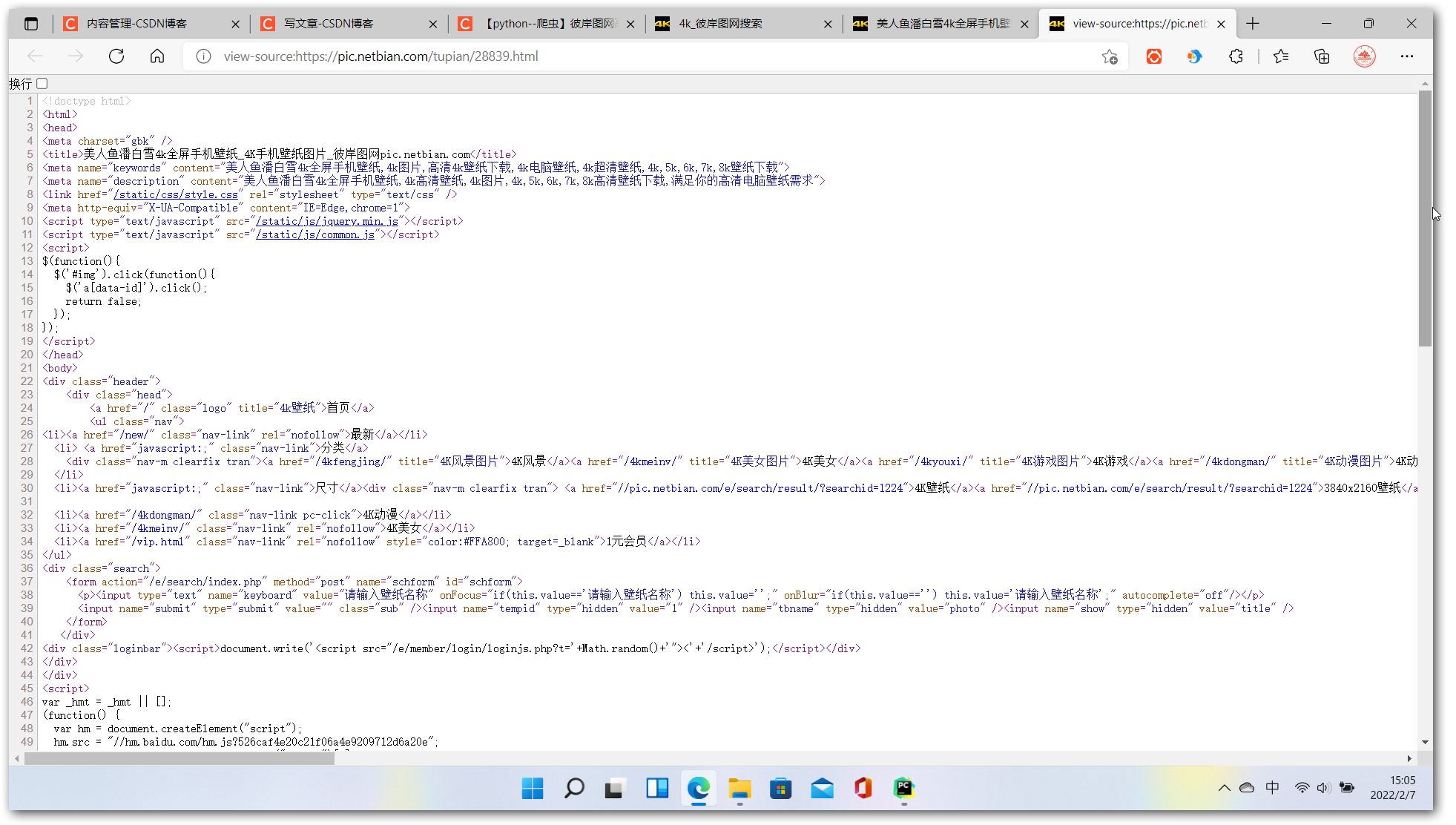Viewport: 1456px width, 825px height.
Task: Open OneDrive cloud tray icon
Action: (x=1247, y=788)
